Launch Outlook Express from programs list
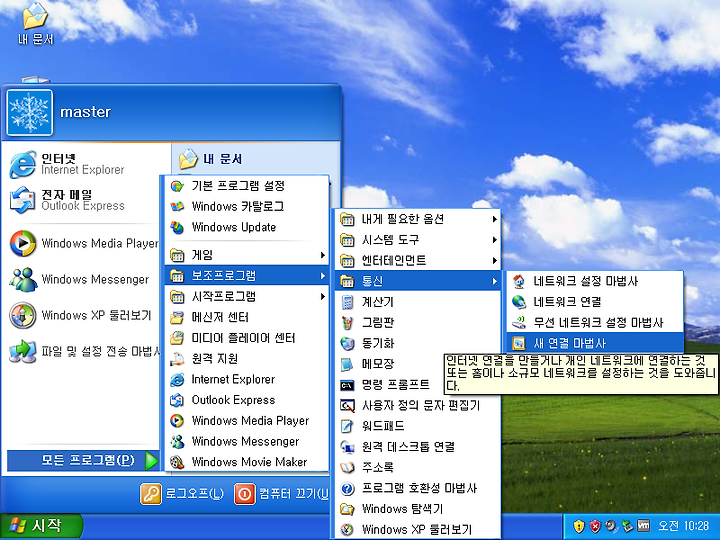Screen dimensions: 720x540 [247, 400]
